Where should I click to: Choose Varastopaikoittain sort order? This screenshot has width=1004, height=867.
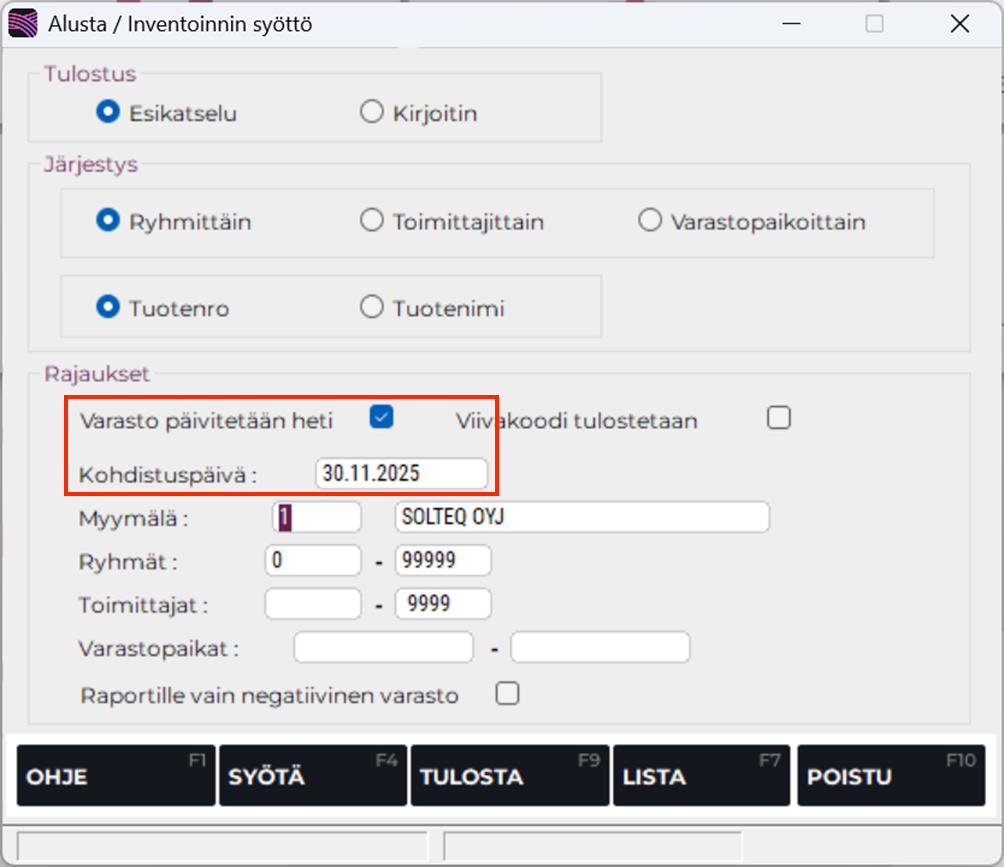(x=650, y=221)
